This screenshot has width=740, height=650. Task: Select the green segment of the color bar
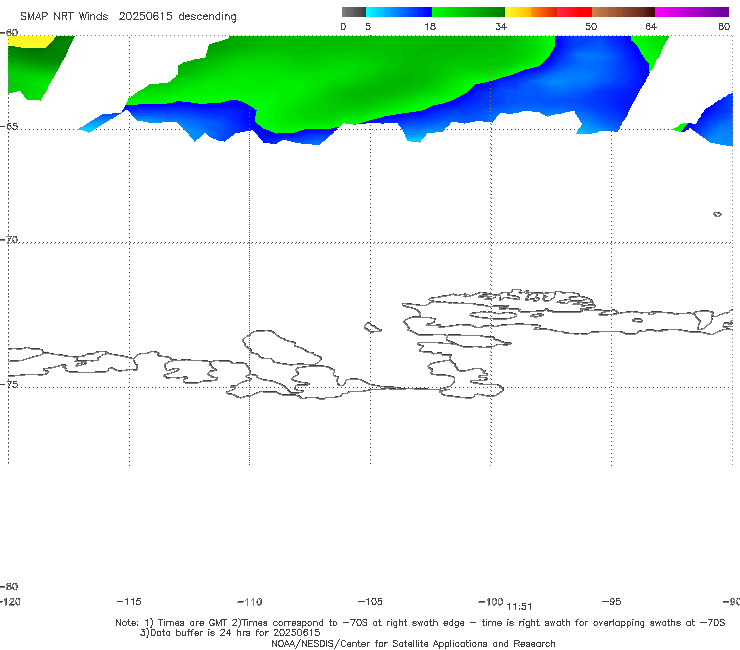[468, 12]
